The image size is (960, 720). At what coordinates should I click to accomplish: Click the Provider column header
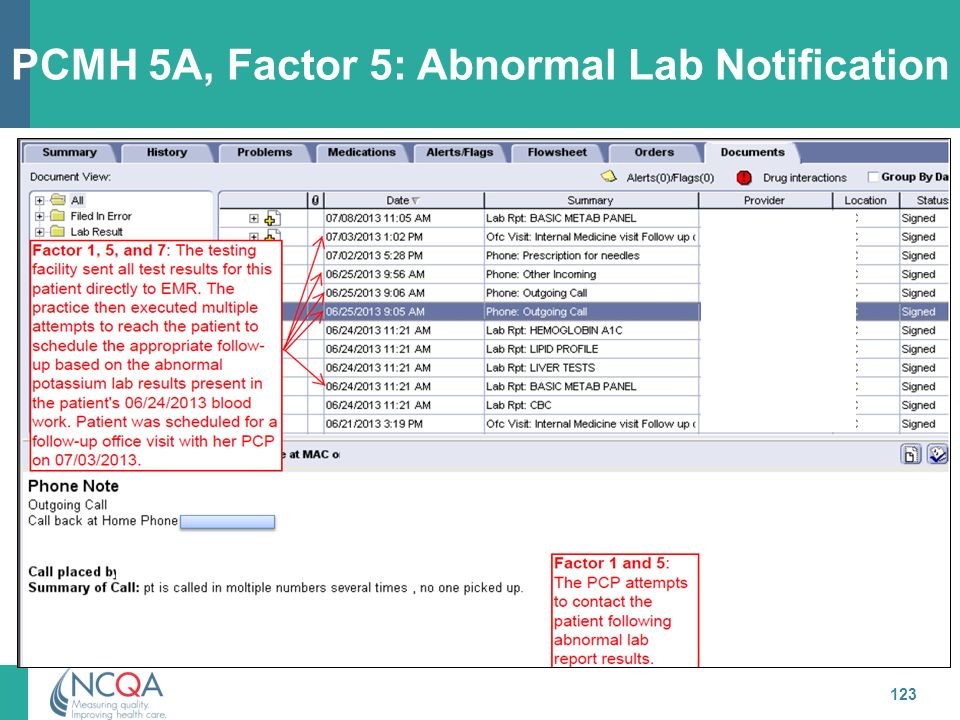coord(764,200)
